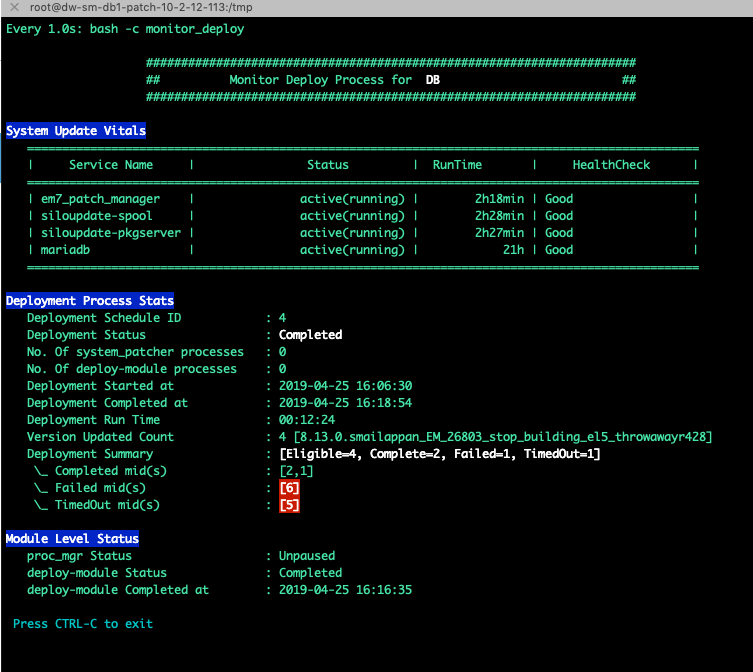The height and width of the screenshot is (672, 753).
Task: Click the Press CTRL-C to exit text
Action: click(83, 624)
